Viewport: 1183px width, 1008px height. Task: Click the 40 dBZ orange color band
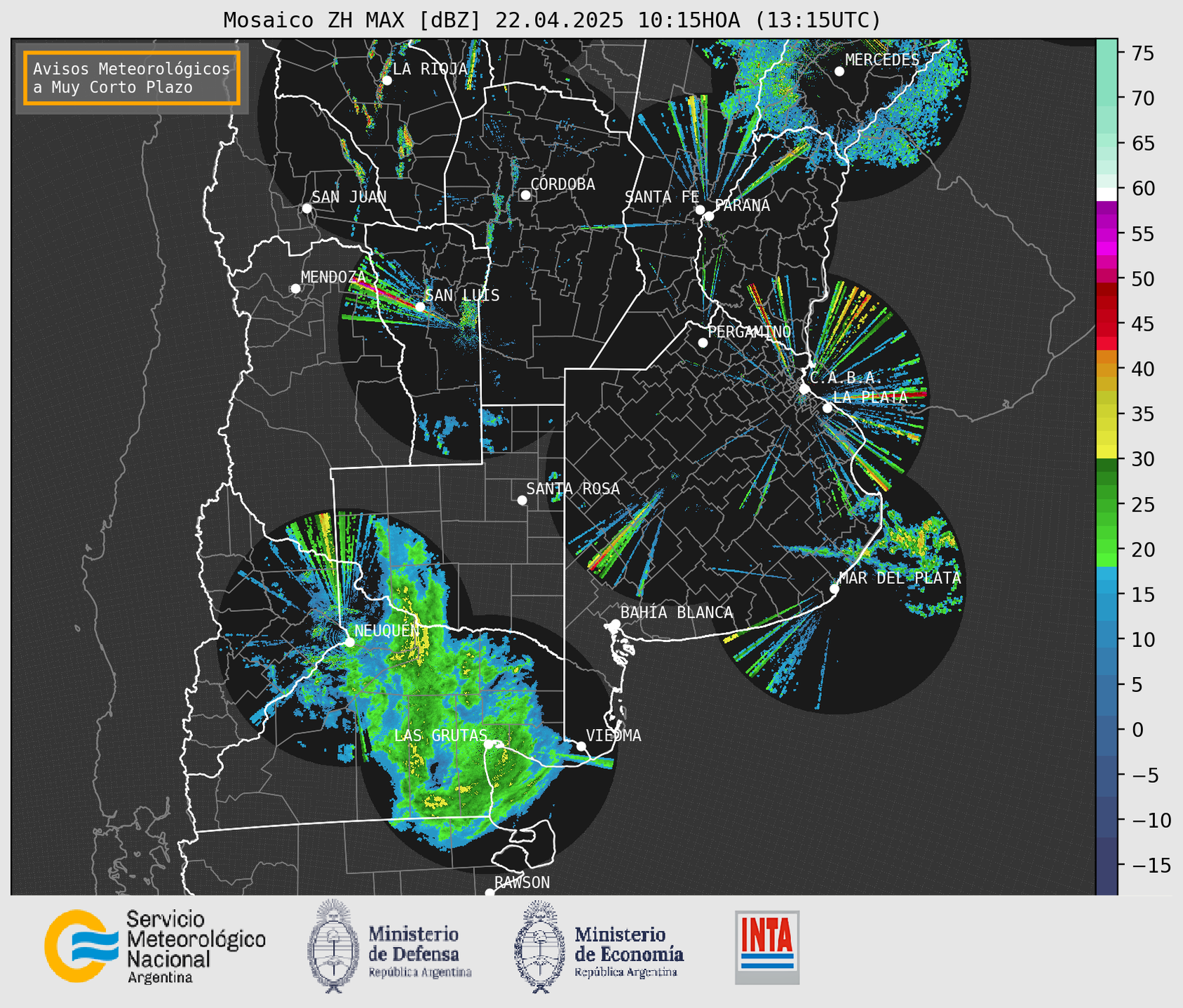tap(1107, 369)
